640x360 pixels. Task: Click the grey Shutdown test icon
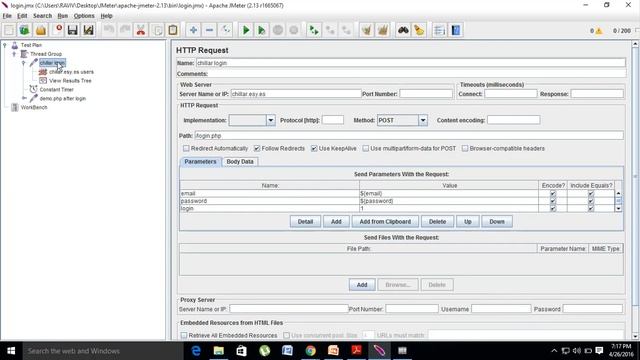[x=293, y=30]
